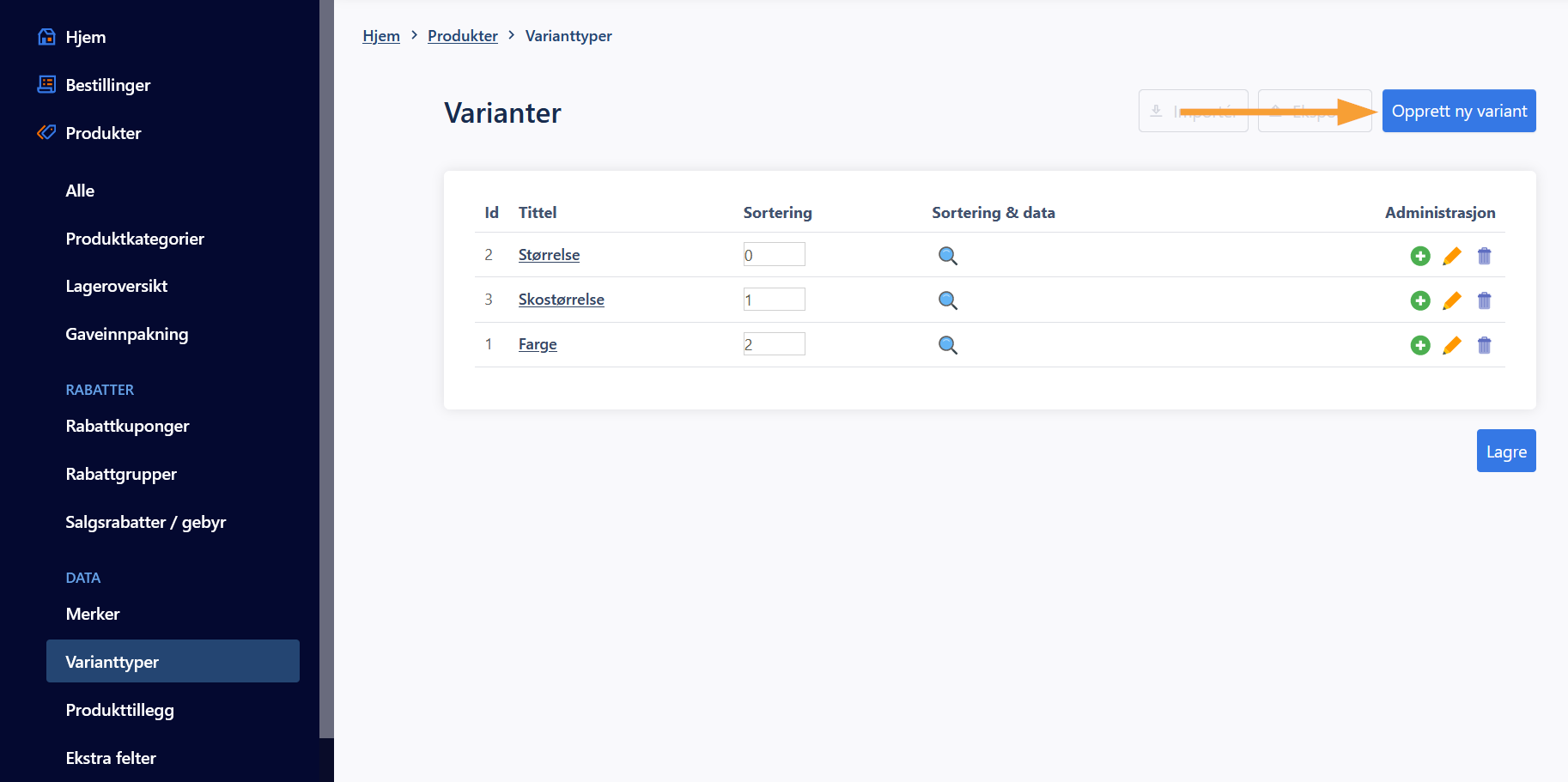Click the green plus icon for Farge
This screenshot has width=1568, height=782.
[x=1420, y=345]
